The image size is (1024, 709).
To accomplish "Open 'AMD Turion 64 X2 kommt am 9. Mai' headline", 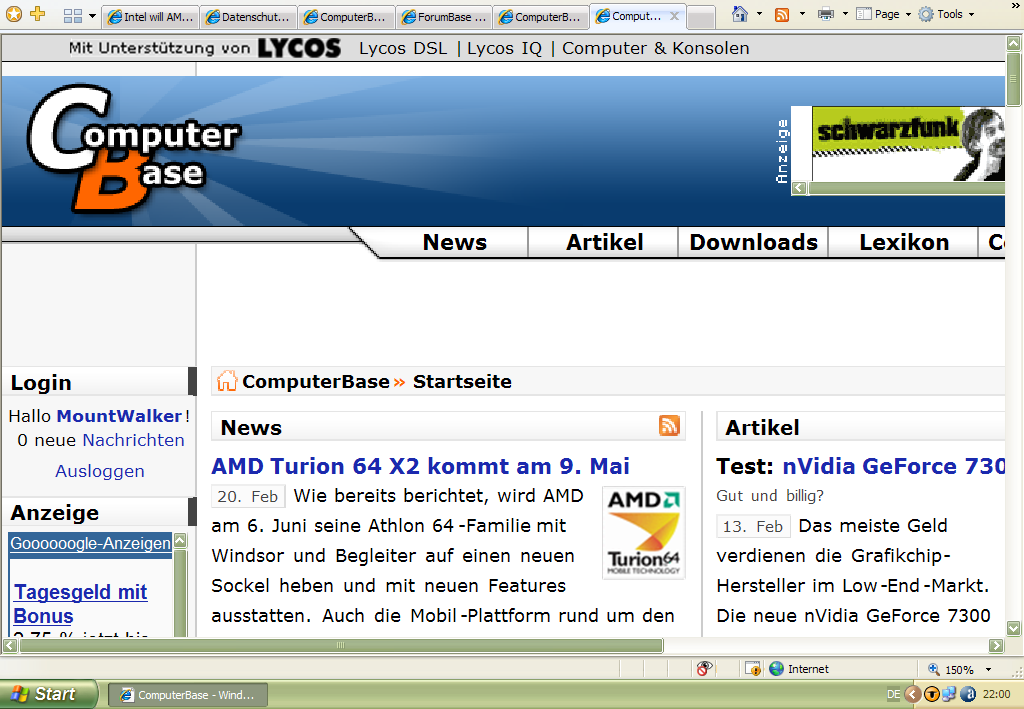I will pyautogui.click(x=420, y=466).
